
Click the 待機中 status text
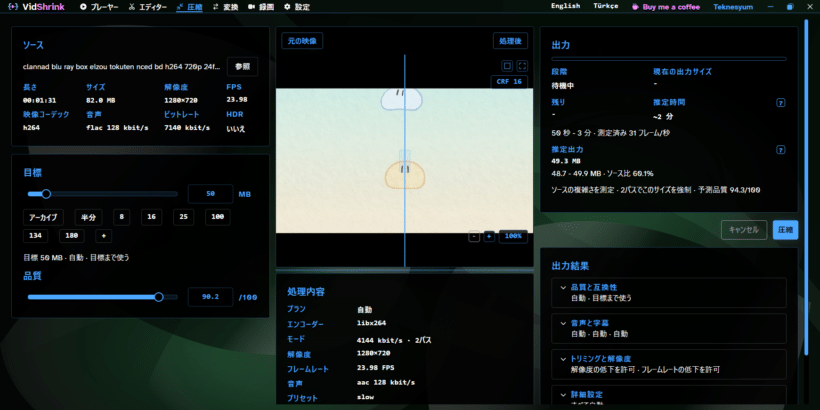coord(563,86)
